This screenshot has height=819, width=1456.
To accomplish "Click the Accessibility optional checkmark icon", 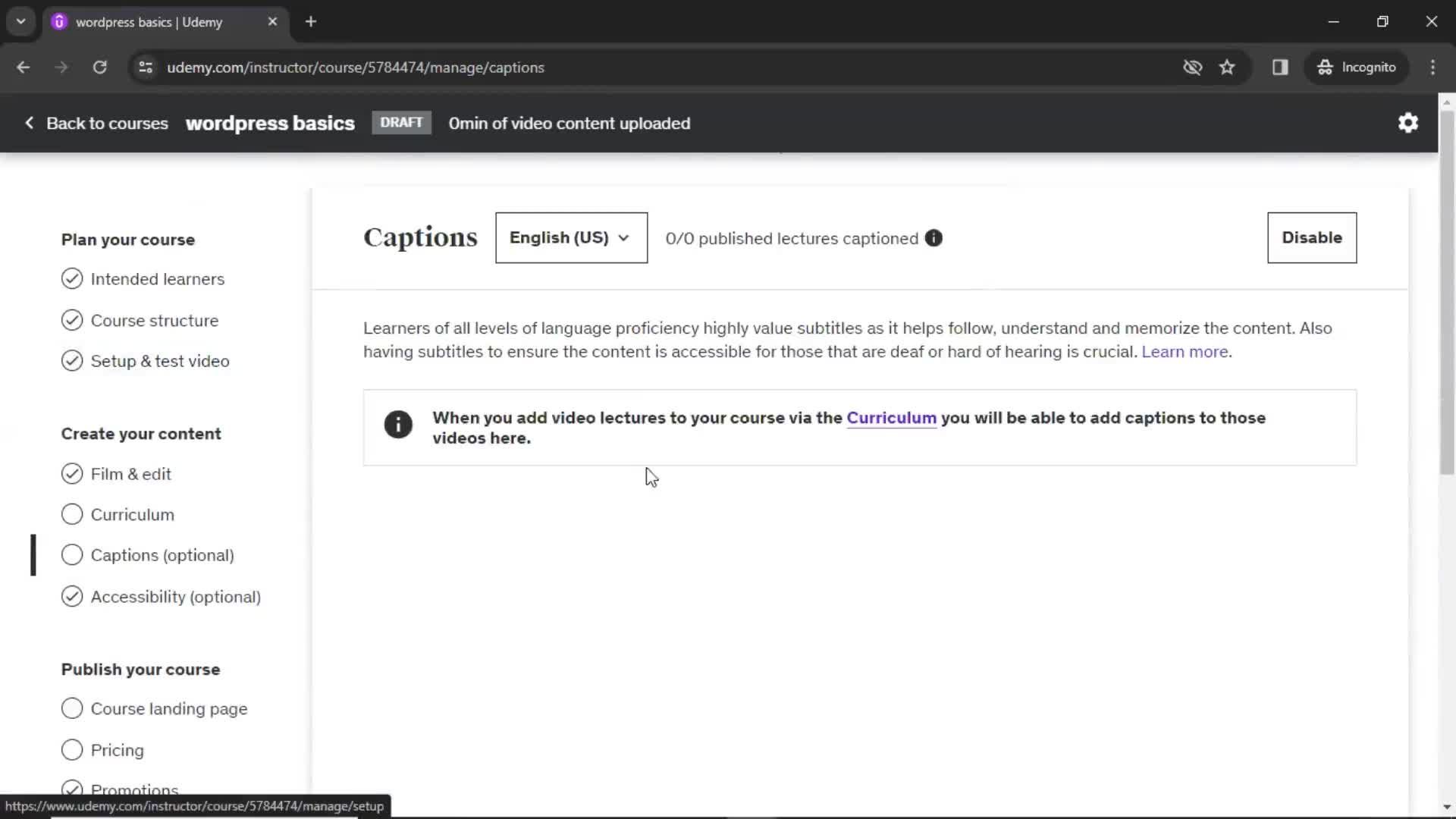I will [71, 596].
